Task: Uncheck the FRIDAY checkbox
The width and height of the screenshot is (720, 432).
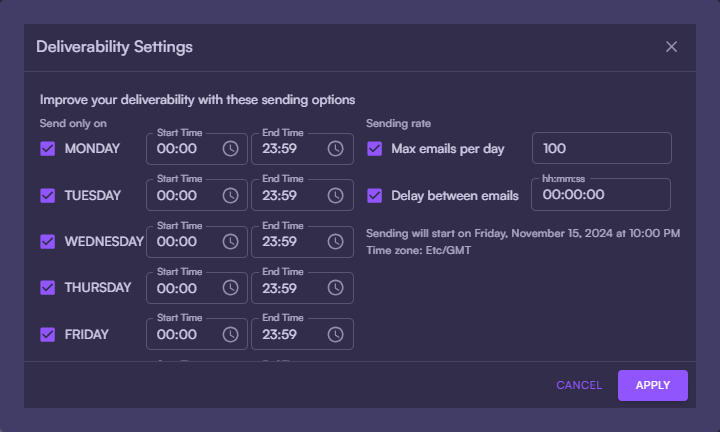Action: [x=48, y=334]
